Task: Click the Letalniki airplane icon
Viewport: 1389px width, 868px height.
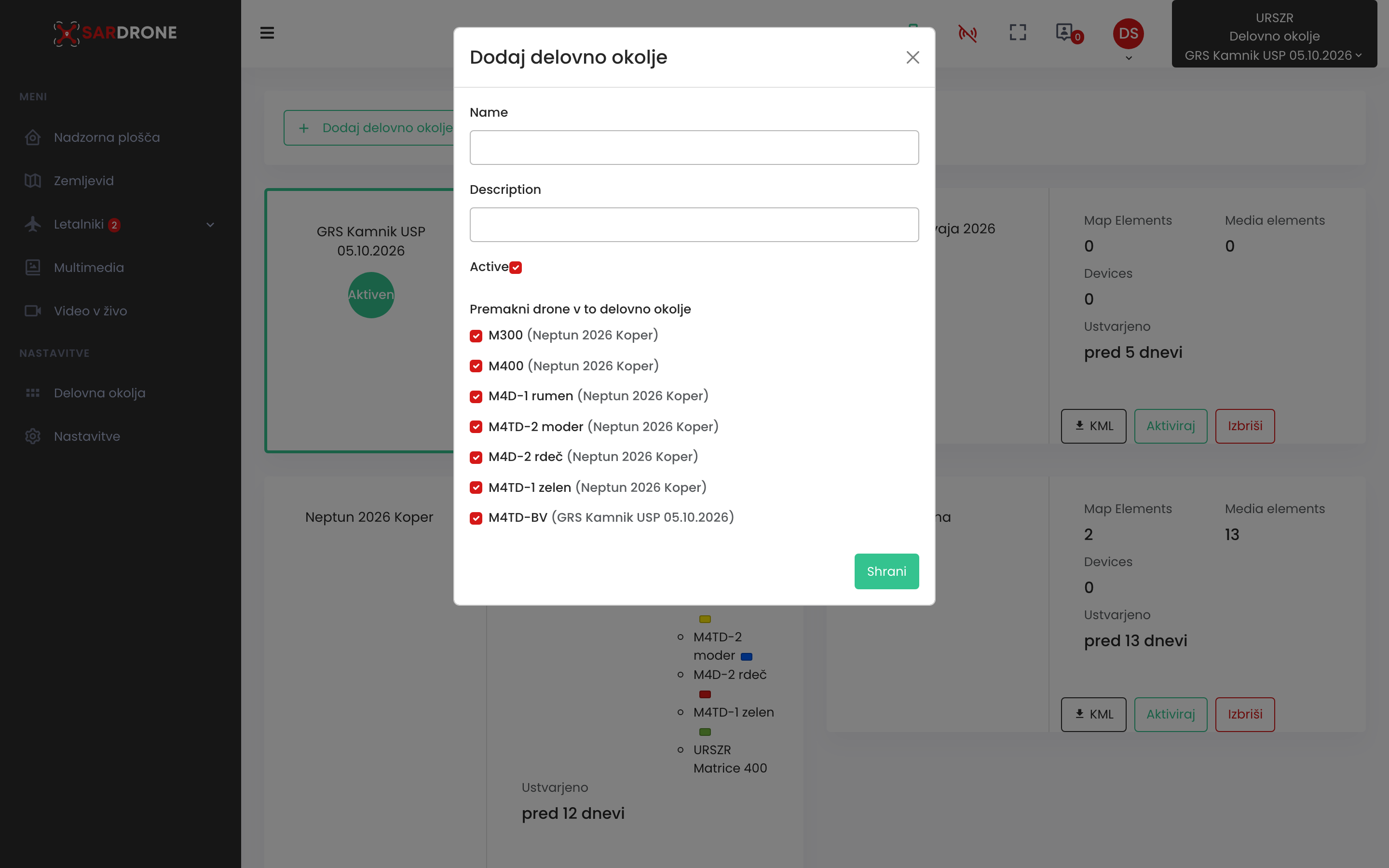Action: click(x=33, y=224)
